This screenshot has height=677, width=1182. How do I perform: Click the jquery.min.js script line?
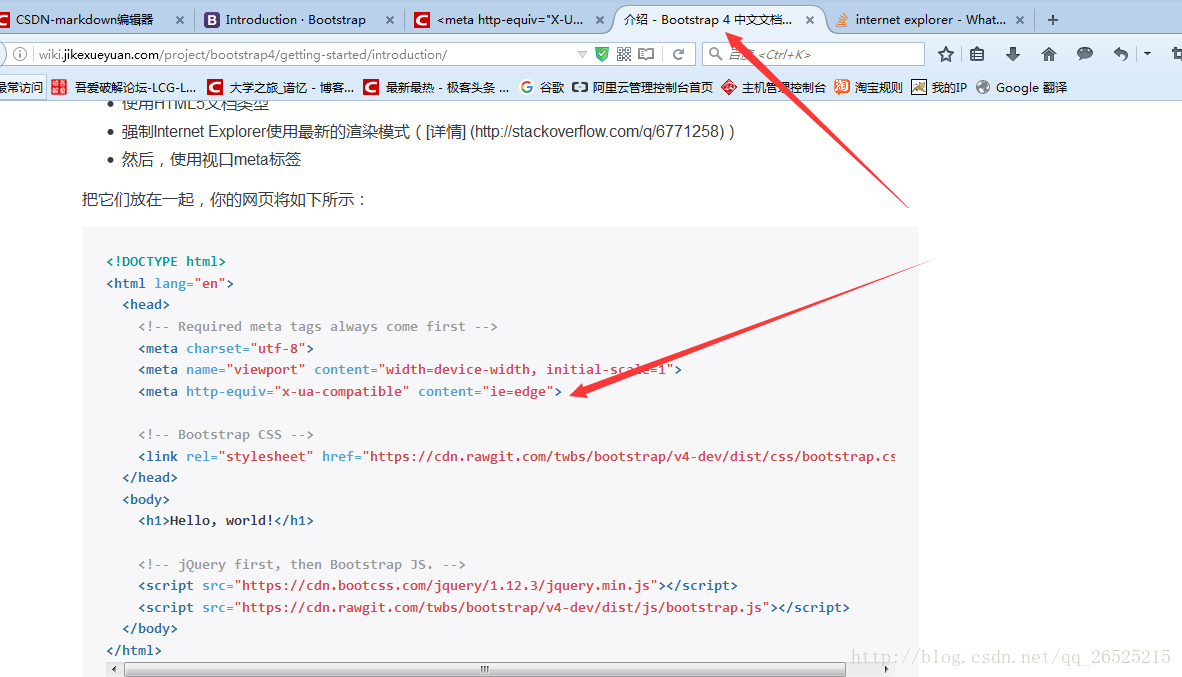tap(437, 585)
